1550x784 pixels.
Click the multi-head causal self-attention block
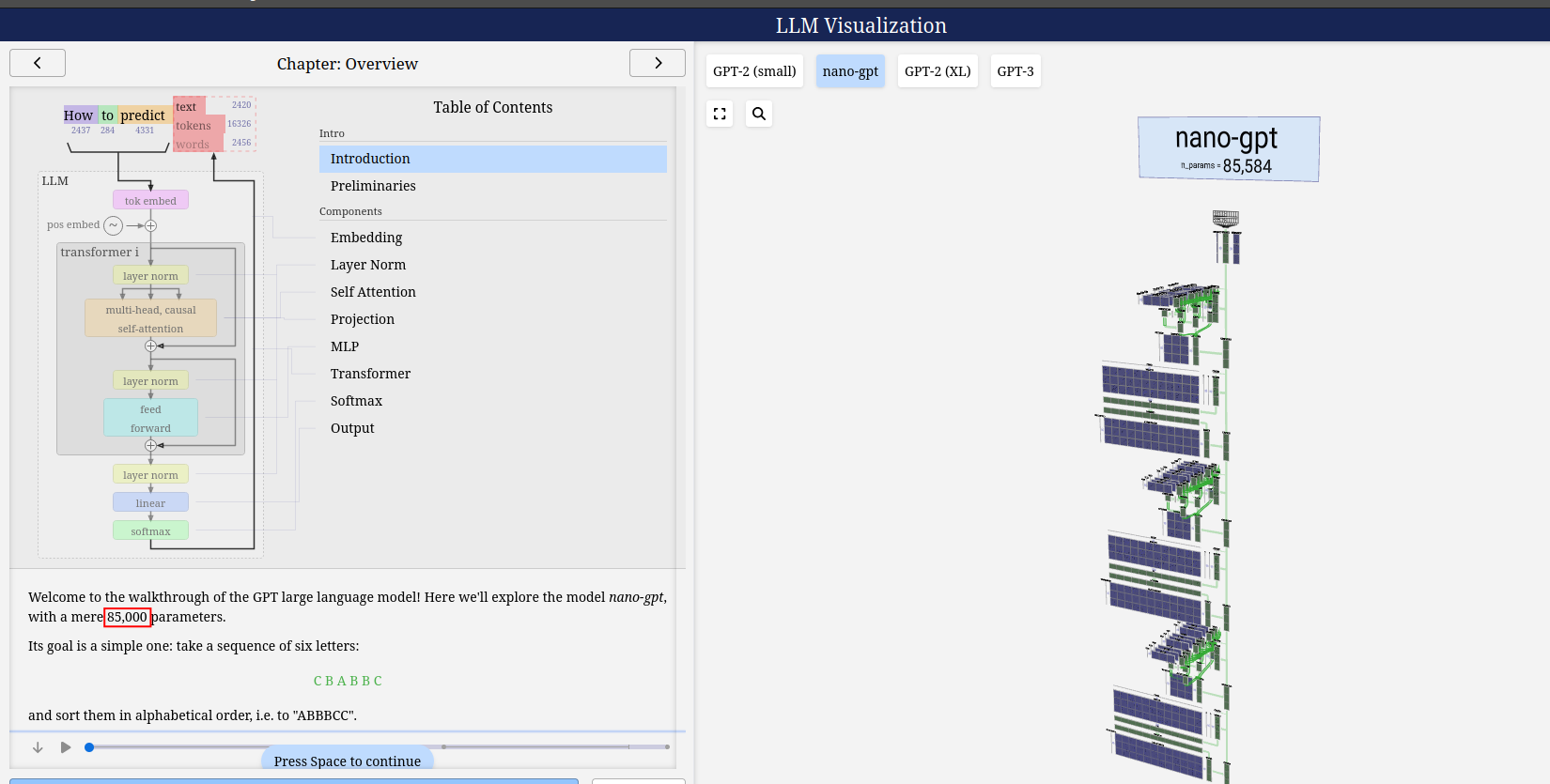pyautogui.click(x=150, y=318)
